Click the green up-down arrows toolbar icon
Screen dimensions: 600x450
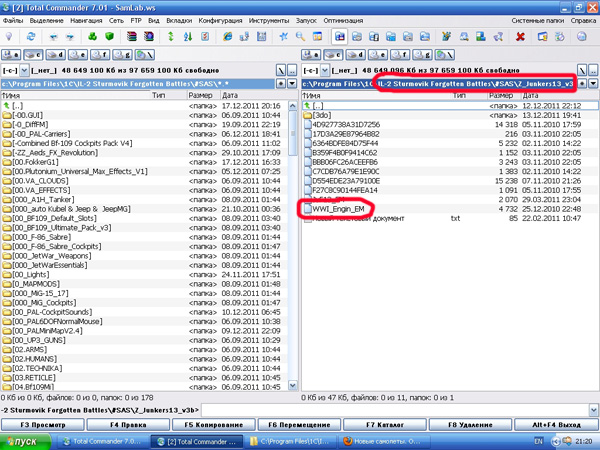(x=171, y=37)
